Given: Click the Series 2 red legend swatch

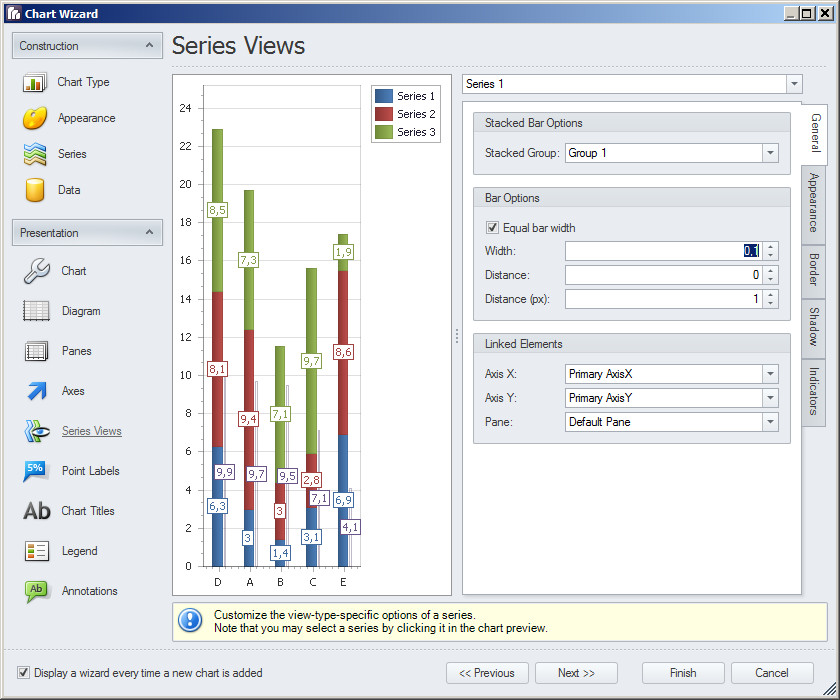Looking at the screenshot, I should (384, 114).
